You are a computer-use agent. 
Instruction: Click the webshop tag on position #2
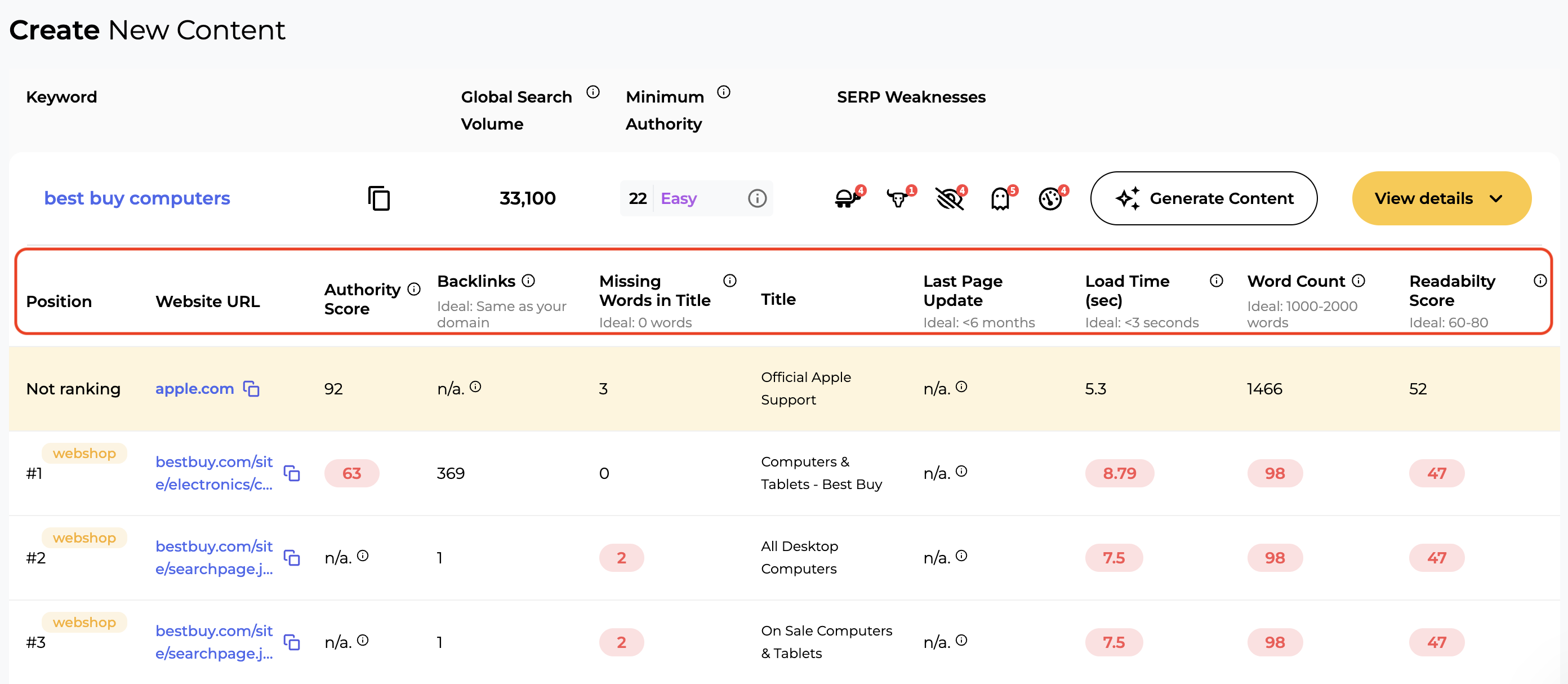click(x=84, y=538)
